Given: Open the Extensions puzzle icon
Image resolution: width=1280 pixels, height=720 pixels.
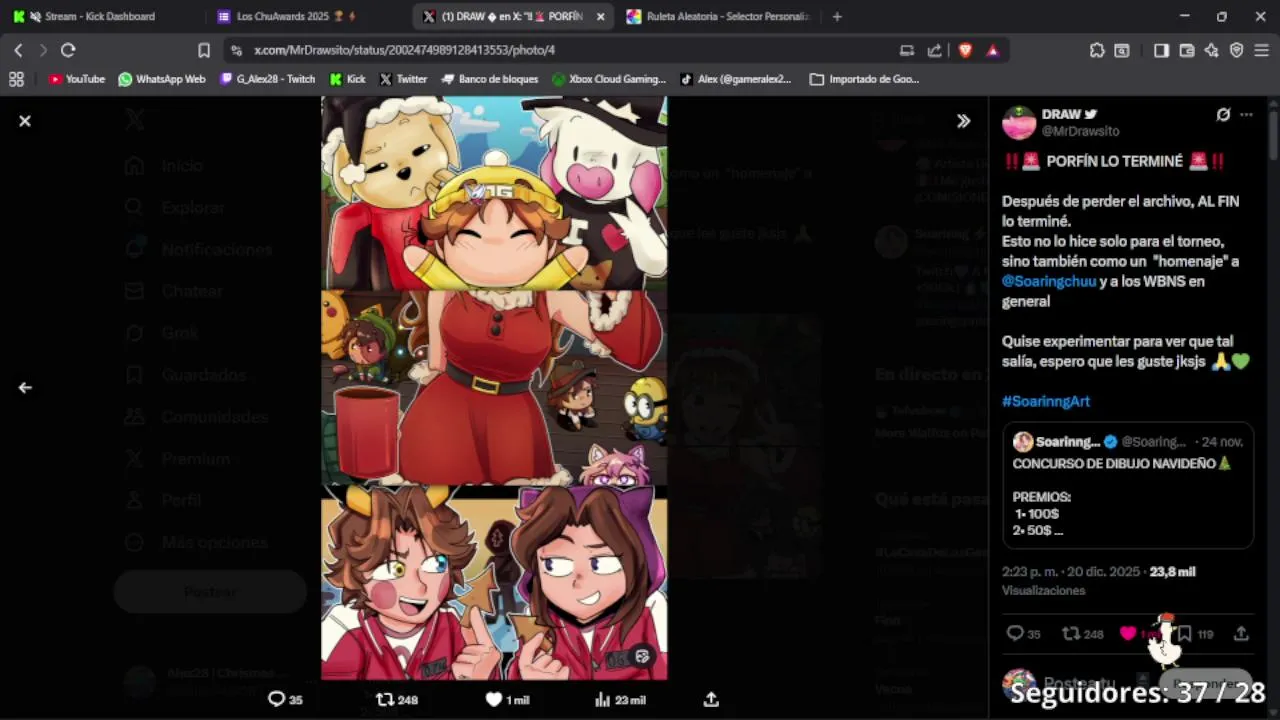Looking at the screenshot, I should coord(1097,50).
